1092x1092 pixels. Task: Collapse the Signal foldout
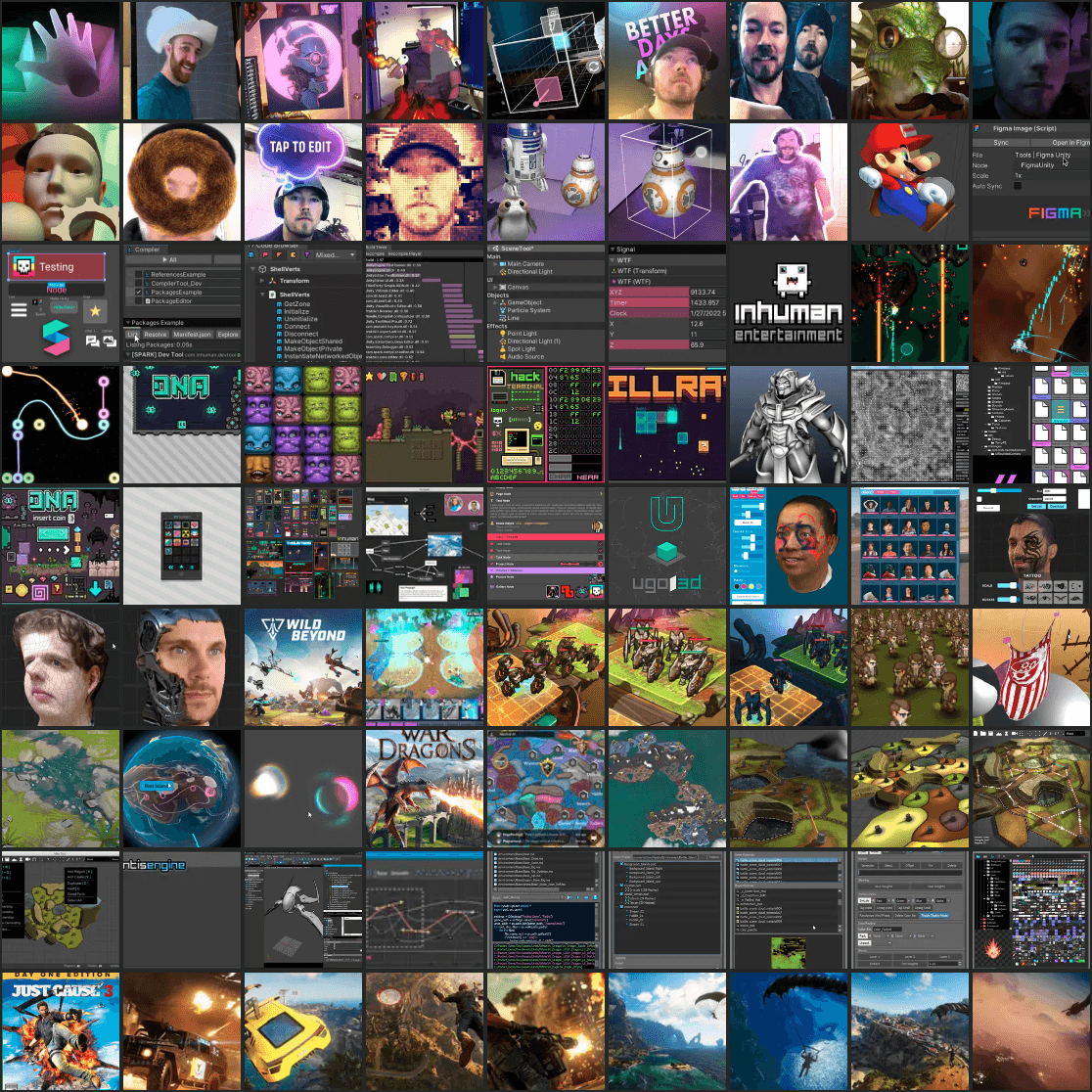[612, 250]
